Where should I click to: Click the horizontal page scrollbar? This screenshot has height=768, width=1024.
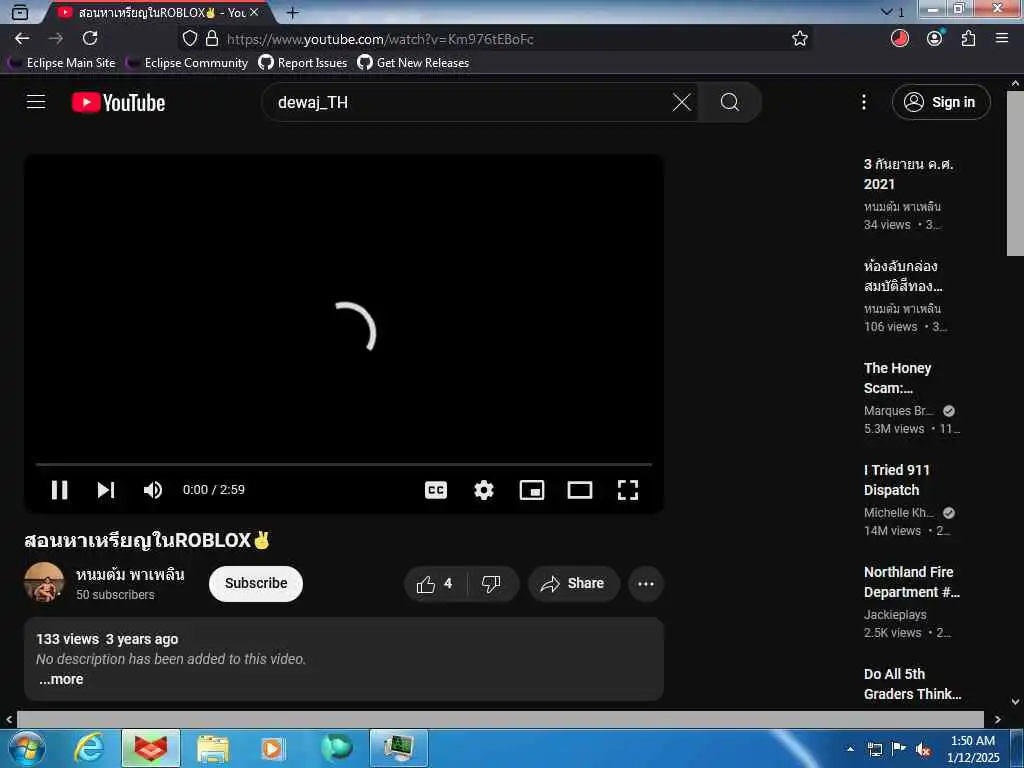[500, 719]
